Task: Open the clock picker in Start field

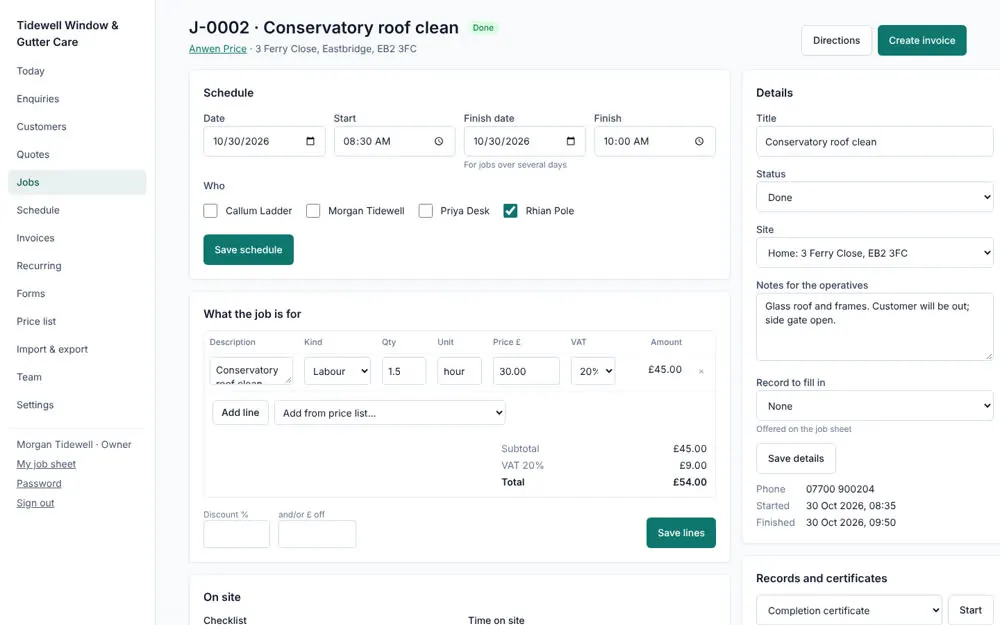Action: (439, 141)
